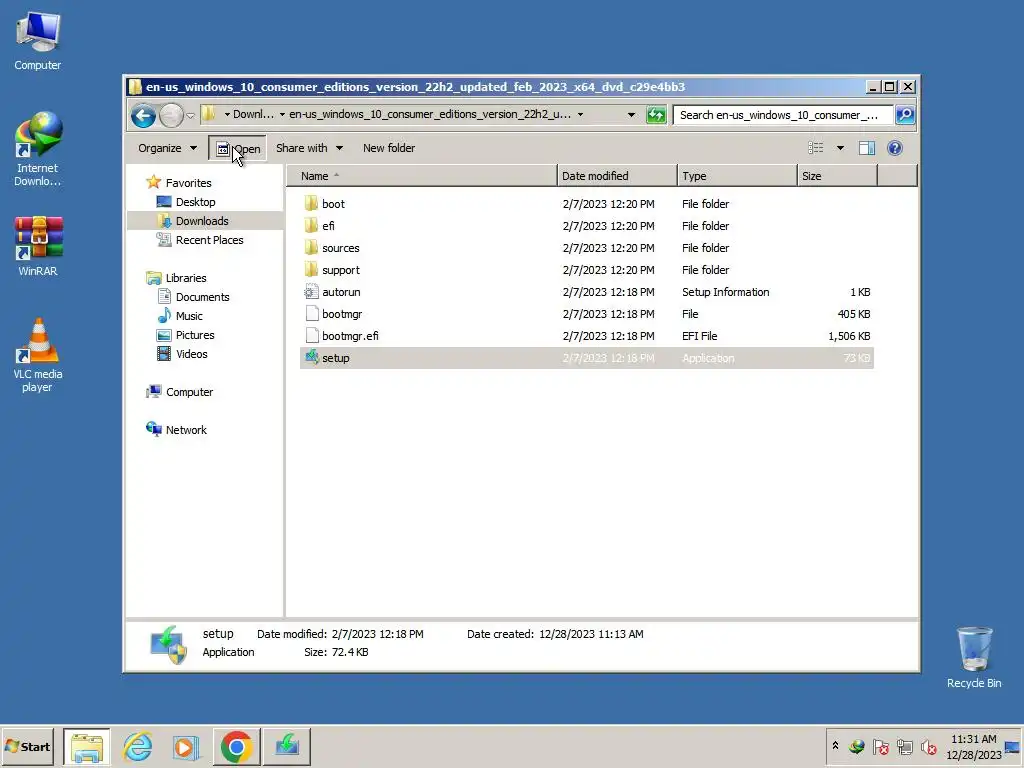This screenshot has width=1024, height=768.
Task: Click the New folder button
Action: tap(389, 148)
